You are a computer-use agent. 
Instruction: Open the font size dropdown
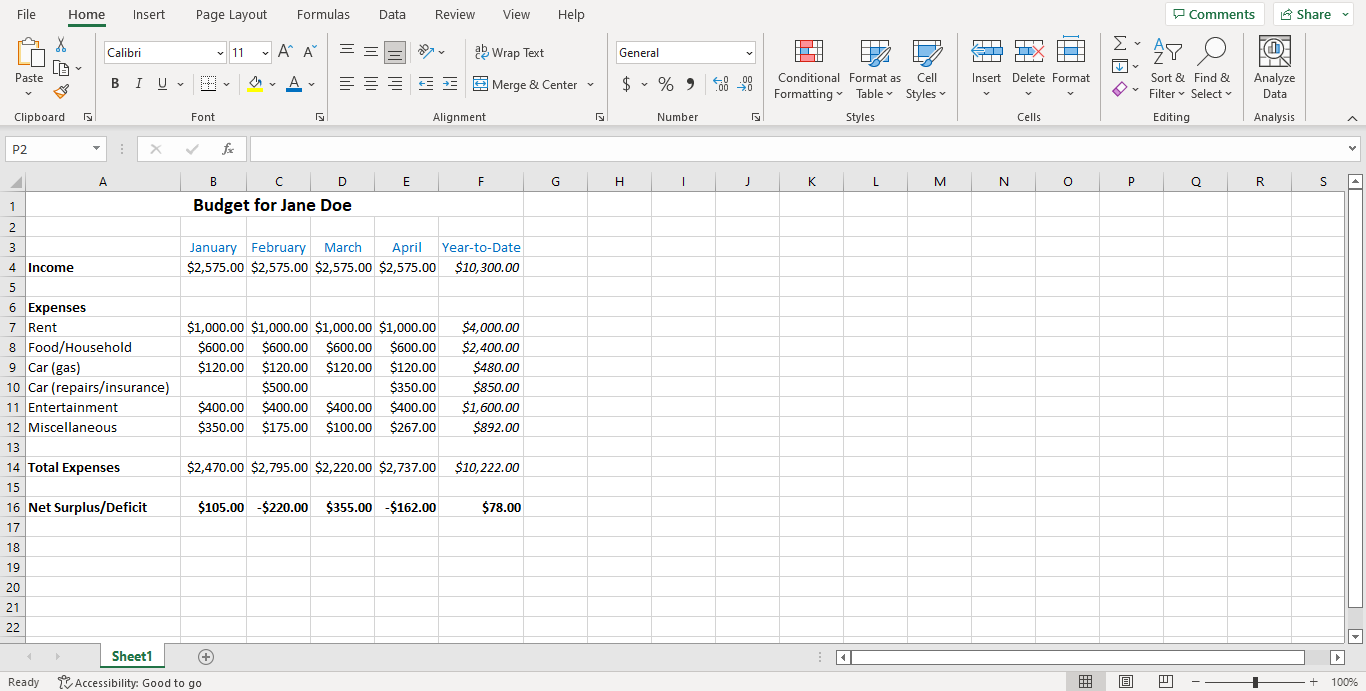tap(265, 52)
